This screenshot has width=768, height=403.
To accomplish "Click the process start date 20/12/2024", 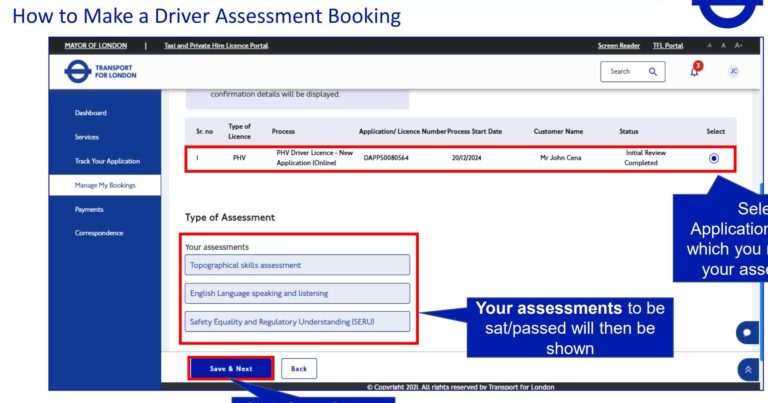I will pyautogui.click(x=466, y=158).
